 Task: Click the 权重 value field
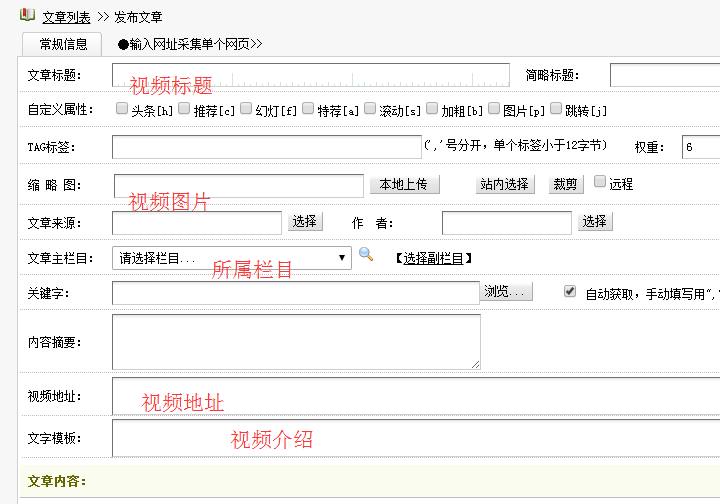click(x=701, y=147)
